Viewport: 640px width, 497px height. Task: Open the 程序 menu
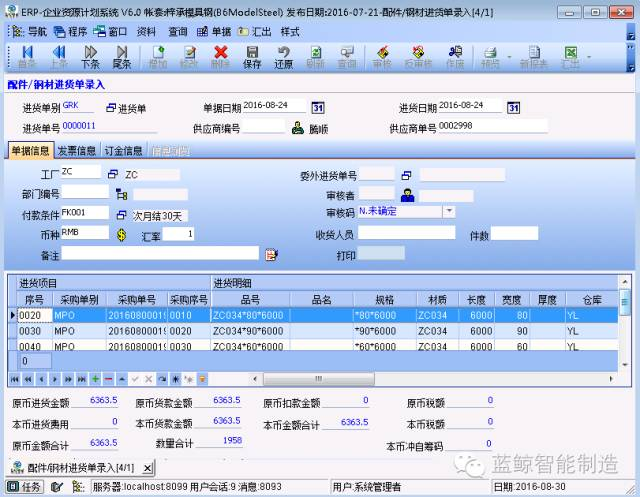(x=71, y=31)
